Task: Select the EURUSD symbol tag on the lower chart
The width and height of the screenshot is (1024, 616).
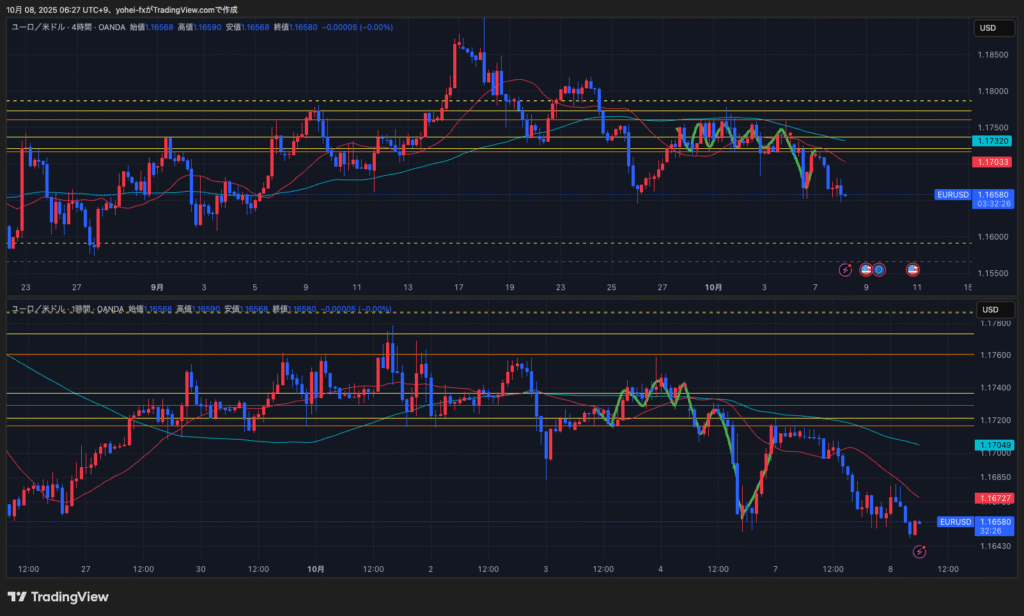Action: (x=955, y=521)
